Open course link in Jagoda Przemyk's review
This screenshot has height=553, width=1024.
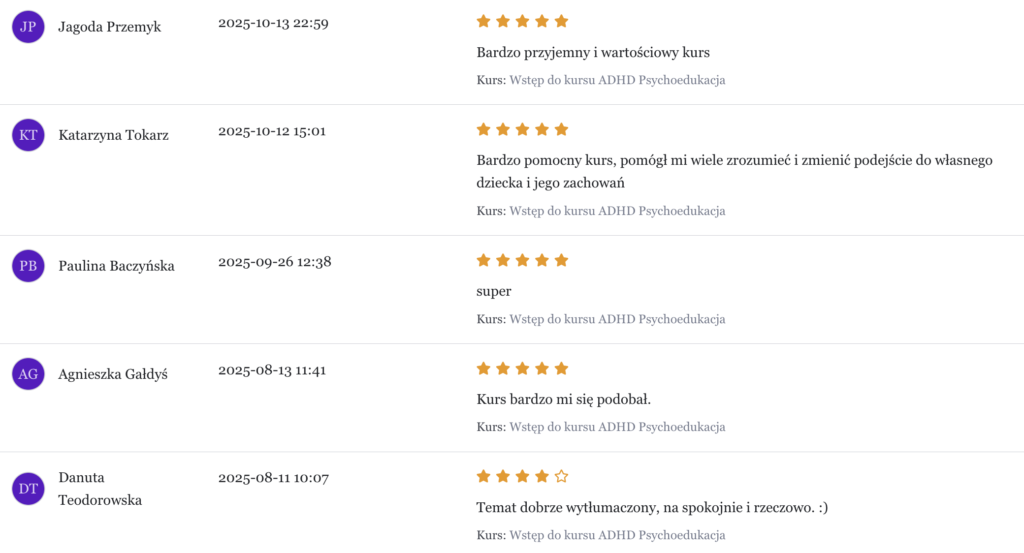point(617,80)
